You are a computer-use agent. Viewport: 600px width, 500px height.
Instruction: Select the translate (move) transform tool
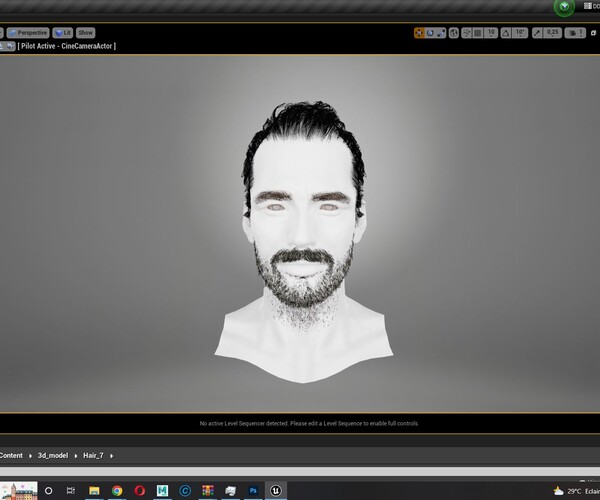click(x=419, y=33)
